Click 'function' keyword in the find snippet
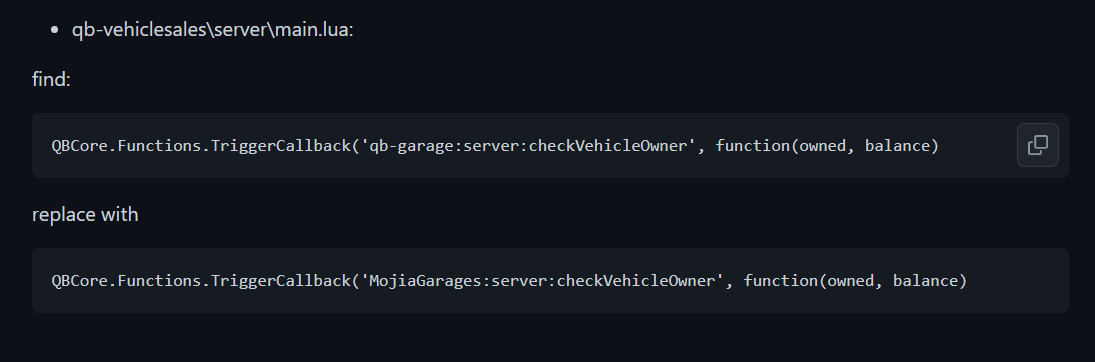This screenshot has width=1095, height=362. [x=753, y=146]
